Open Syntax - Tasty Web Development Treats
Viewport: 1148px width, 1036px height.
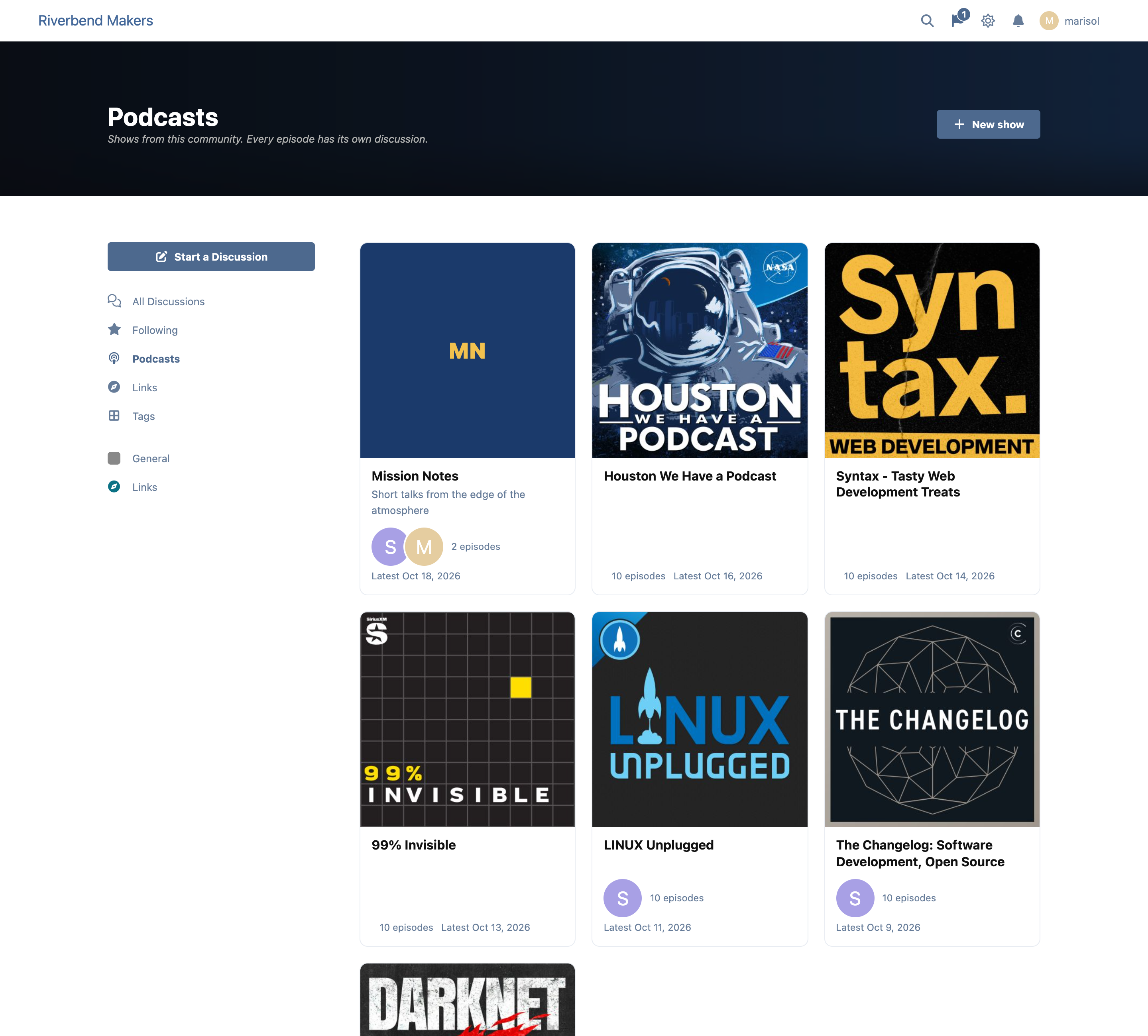[897, 484]
